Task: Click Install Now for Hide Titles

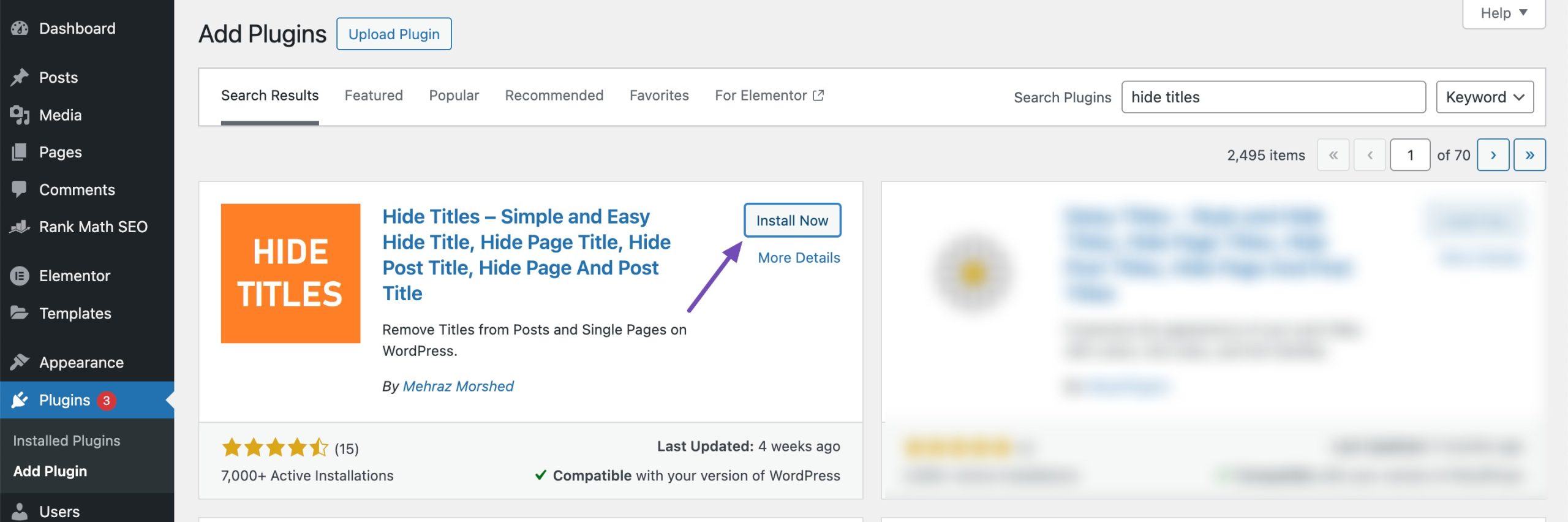Action: pos(792,220)
